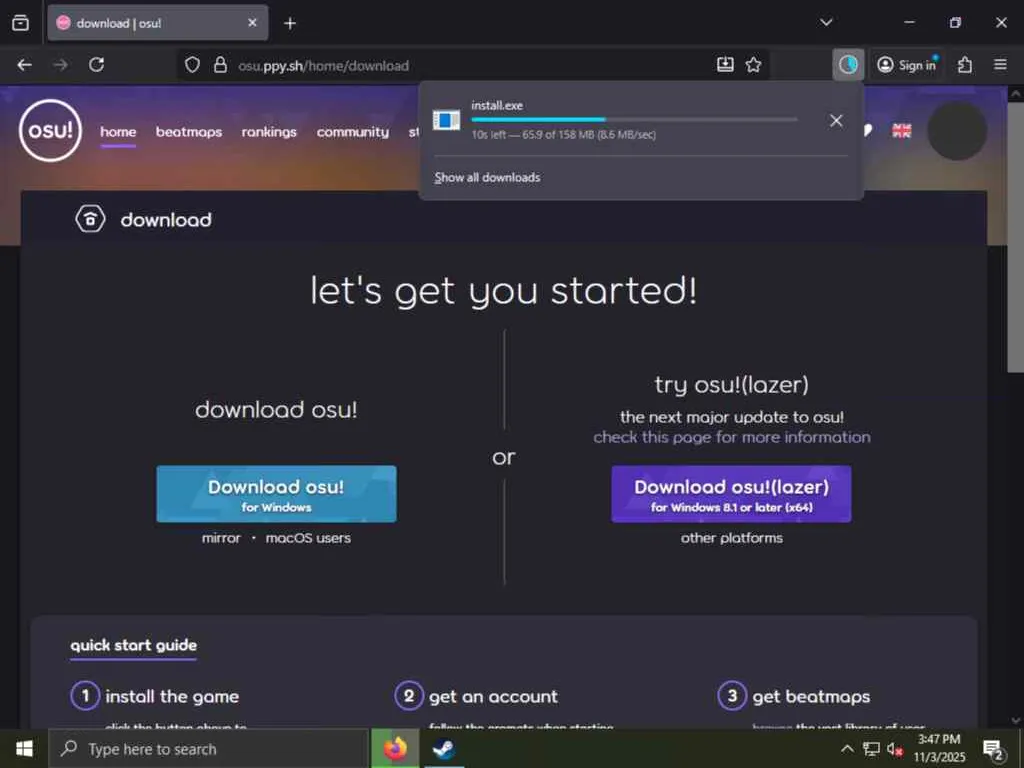Click step 1 install the game
Image resolution: width=1024 pixels, height=768 pixels.
coord(155,696)
